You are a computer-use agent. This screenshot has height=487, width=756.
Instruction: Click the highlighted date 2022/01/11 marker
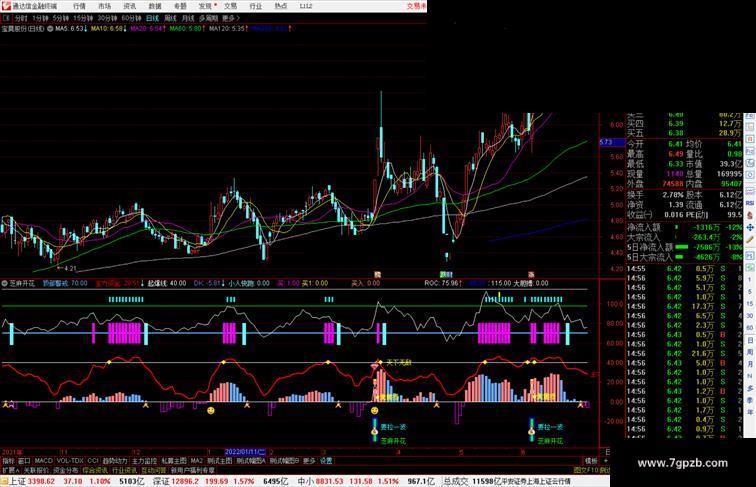[245, 452]
